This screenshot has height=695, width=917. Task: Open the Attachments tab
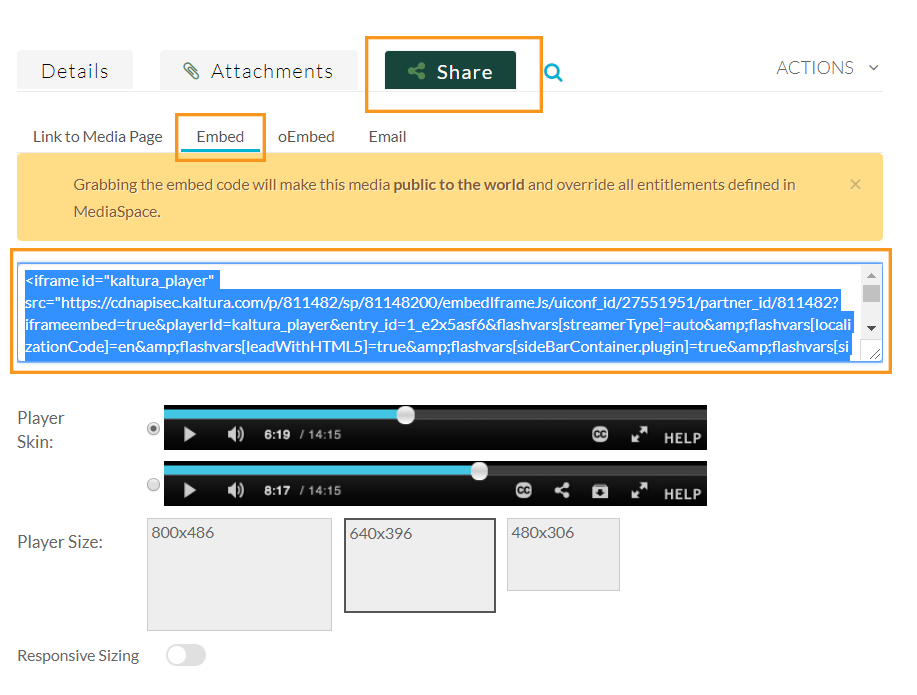(258, 71)
